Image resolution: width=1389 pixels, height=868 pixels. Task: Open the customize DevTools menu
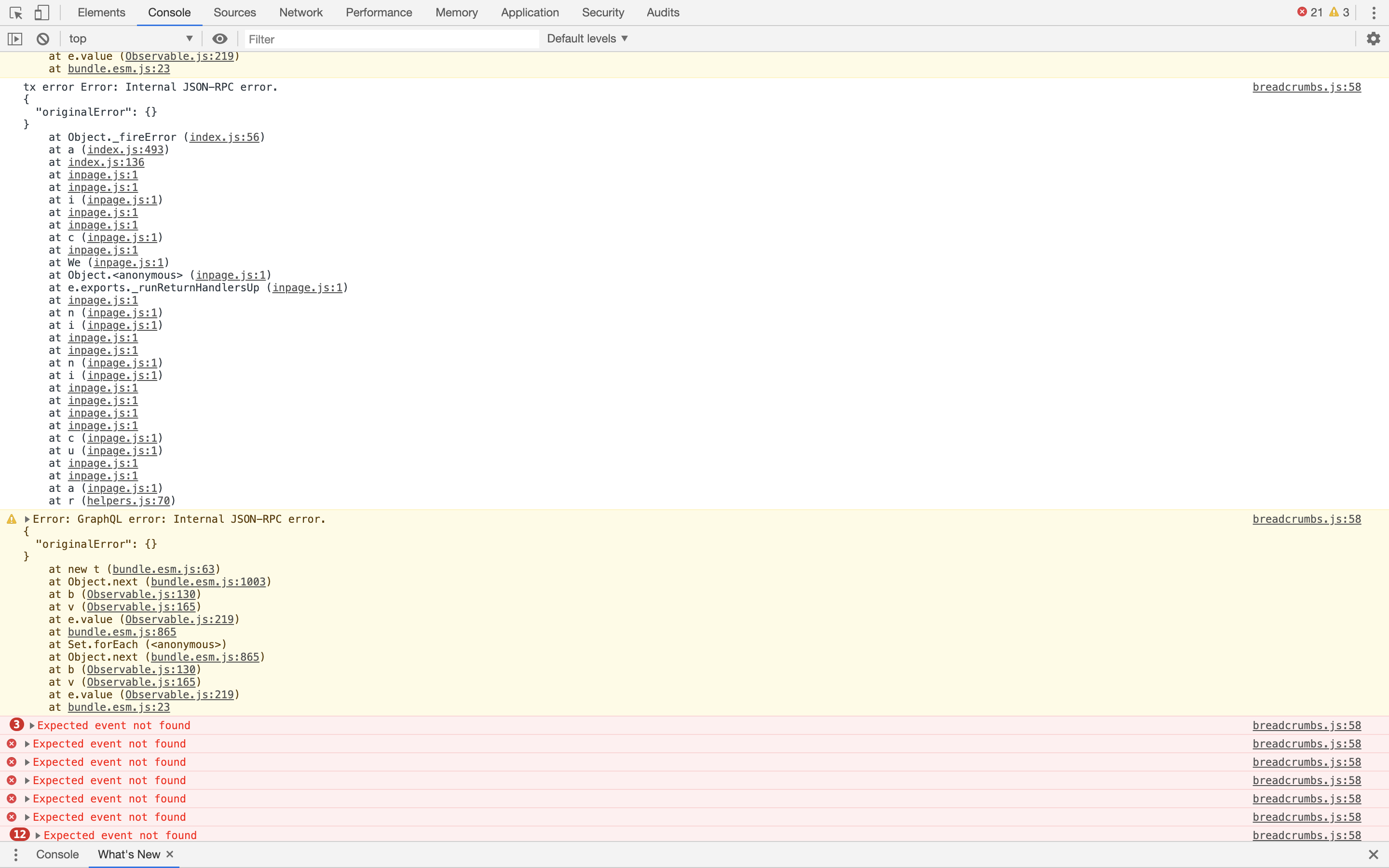click(x=1374, y=12)
